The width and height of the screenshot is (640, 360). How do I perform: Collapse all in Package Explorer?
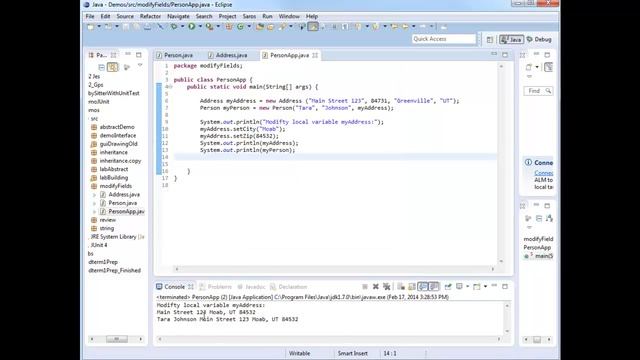coord(102,67)
